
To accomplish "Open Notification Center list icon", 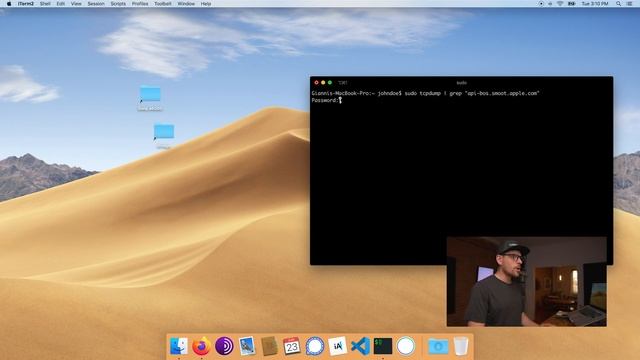I will click(629, 4).
